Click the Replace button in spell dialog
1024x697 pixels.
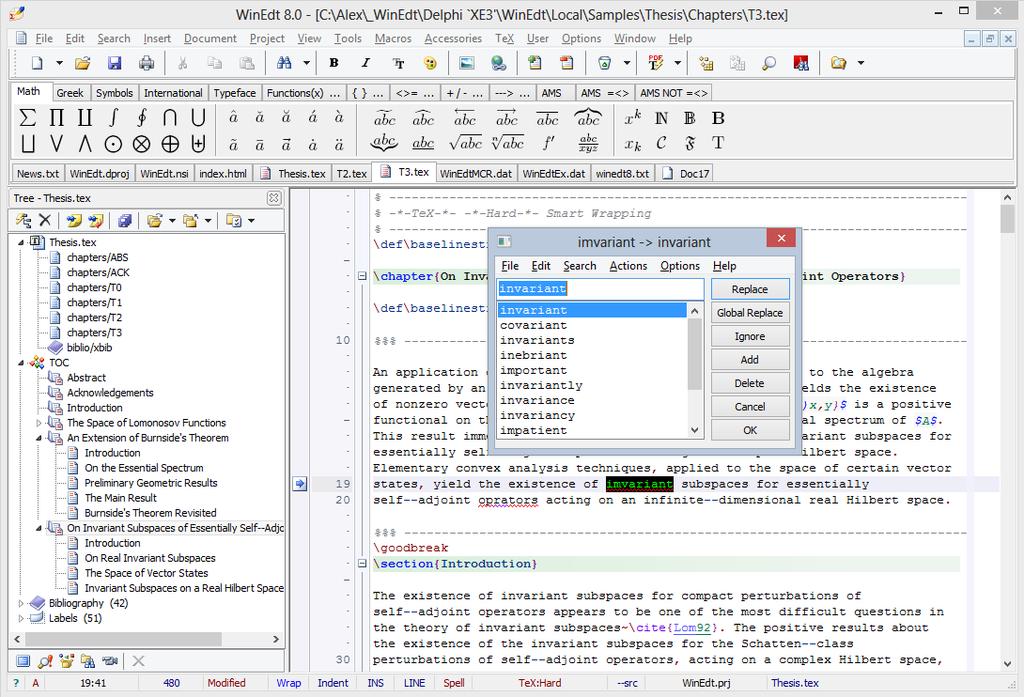click(750, 289)
